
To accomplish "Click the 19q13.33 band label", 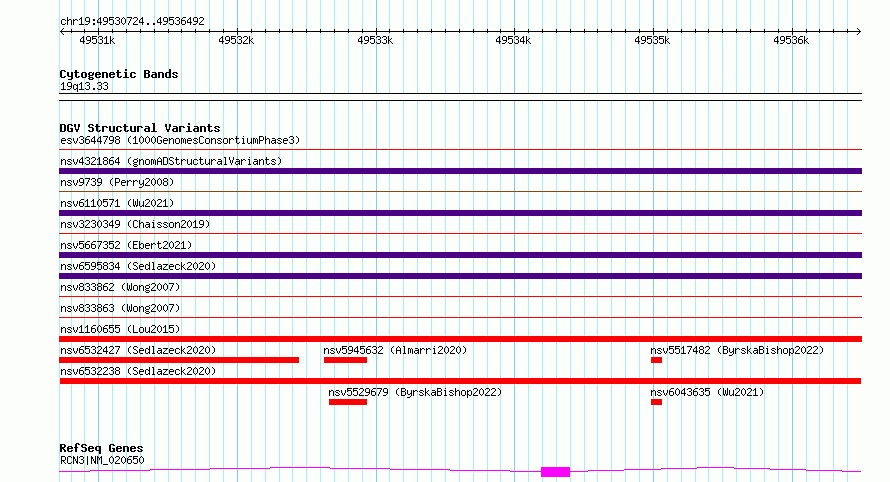I will click(x=84, y=87).
